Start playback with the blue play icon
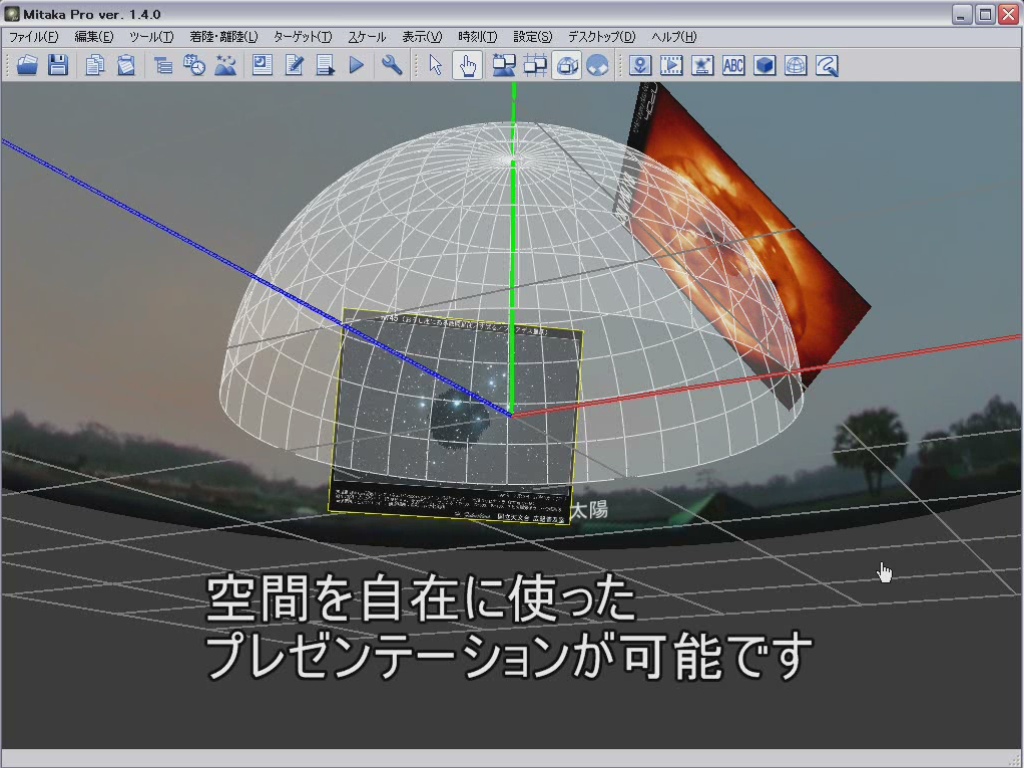The height and width of the screenshot is (768, 1024). [x=357, y=65]
